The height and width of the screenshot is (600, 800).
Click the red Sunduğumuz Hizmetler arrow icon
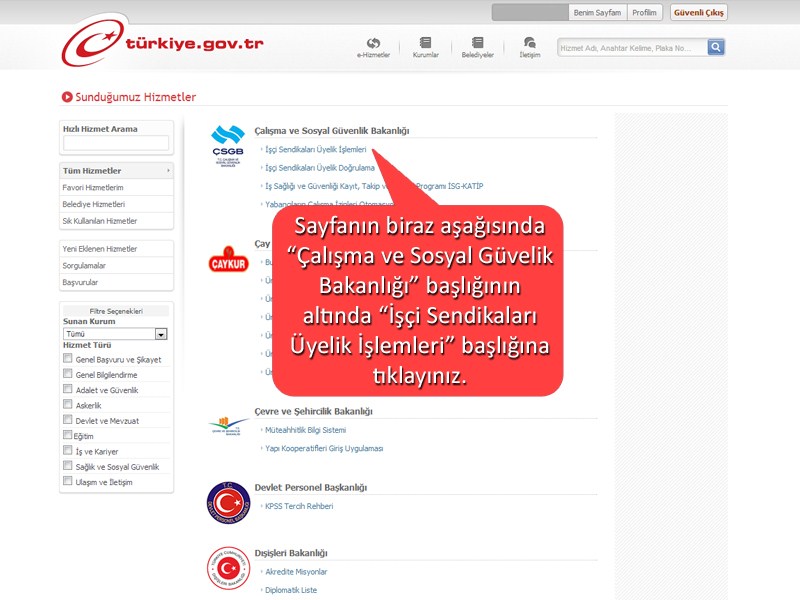[67, 96]
